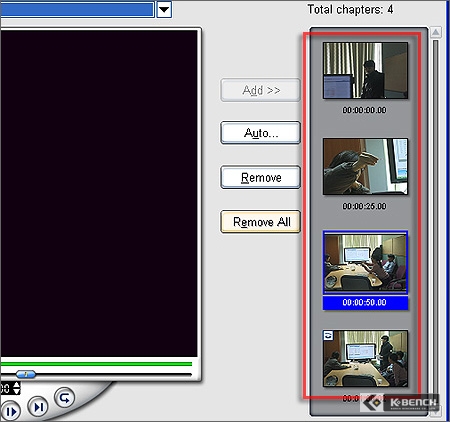This screenshot has width=450, height=422.
Task: Click the Total chapters: 4 text
Action: click(350, 9)
